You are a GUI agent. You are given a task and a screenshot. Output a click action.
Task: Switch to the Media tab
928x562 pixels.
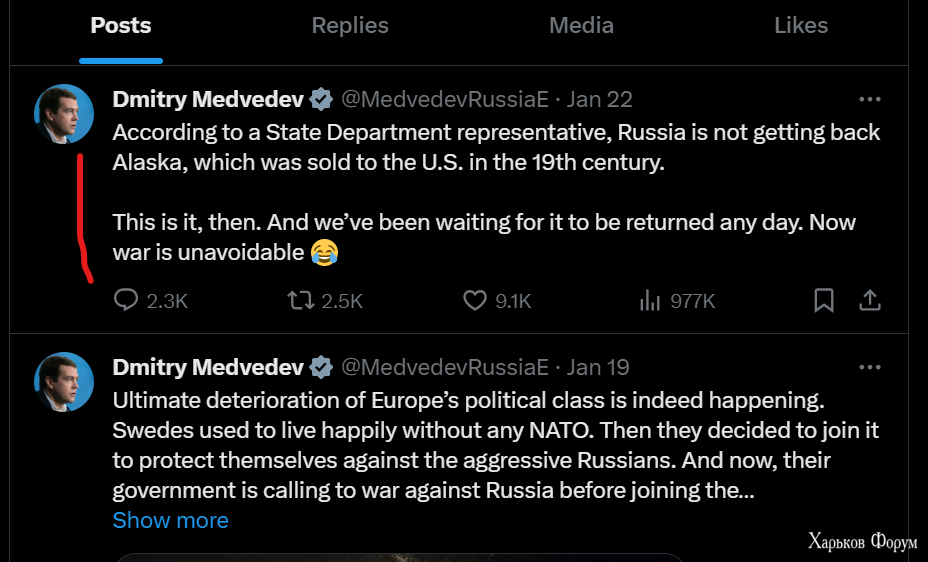coord(581,25)
